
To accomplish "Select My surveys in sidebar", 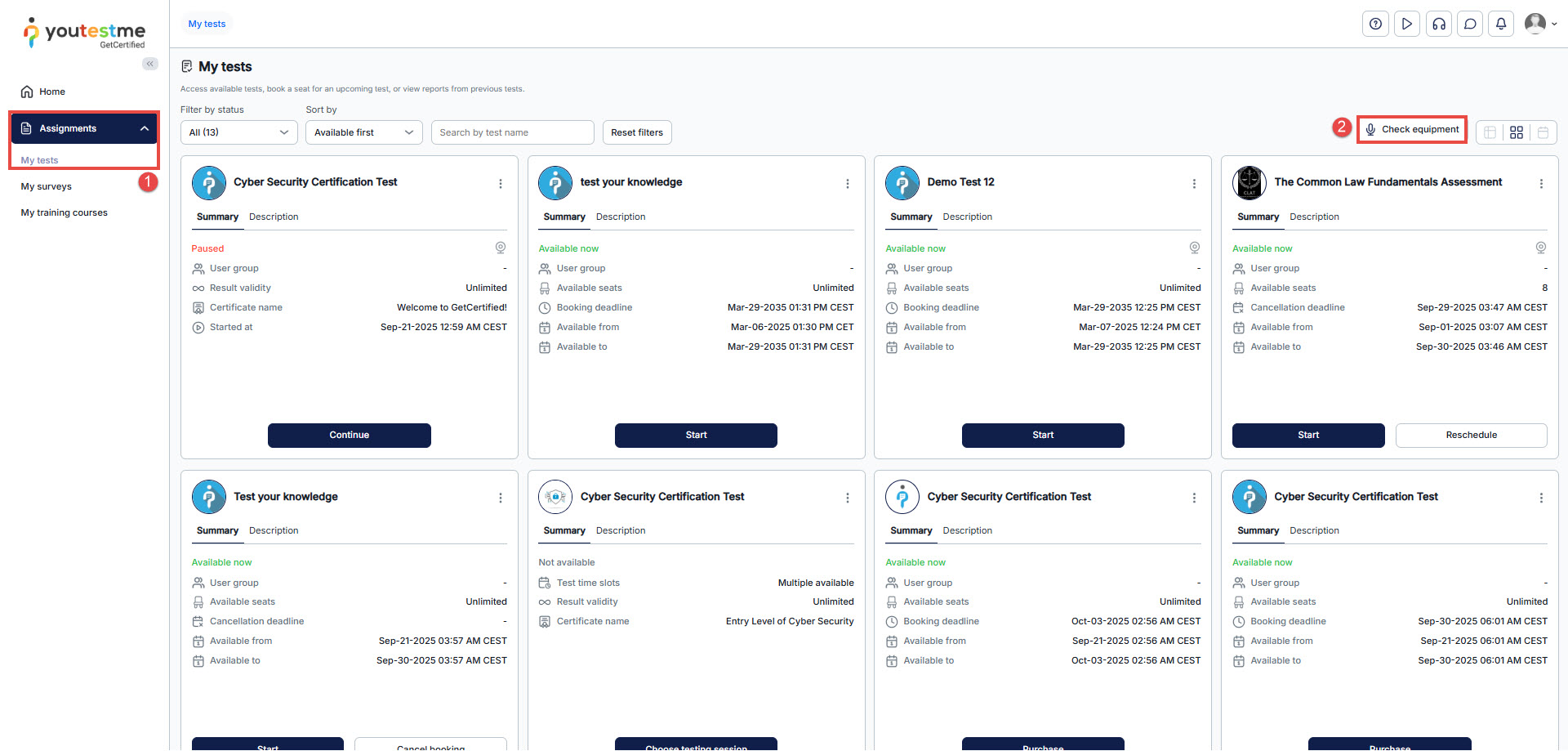I will pyautogui.click(x=47, y=186).
